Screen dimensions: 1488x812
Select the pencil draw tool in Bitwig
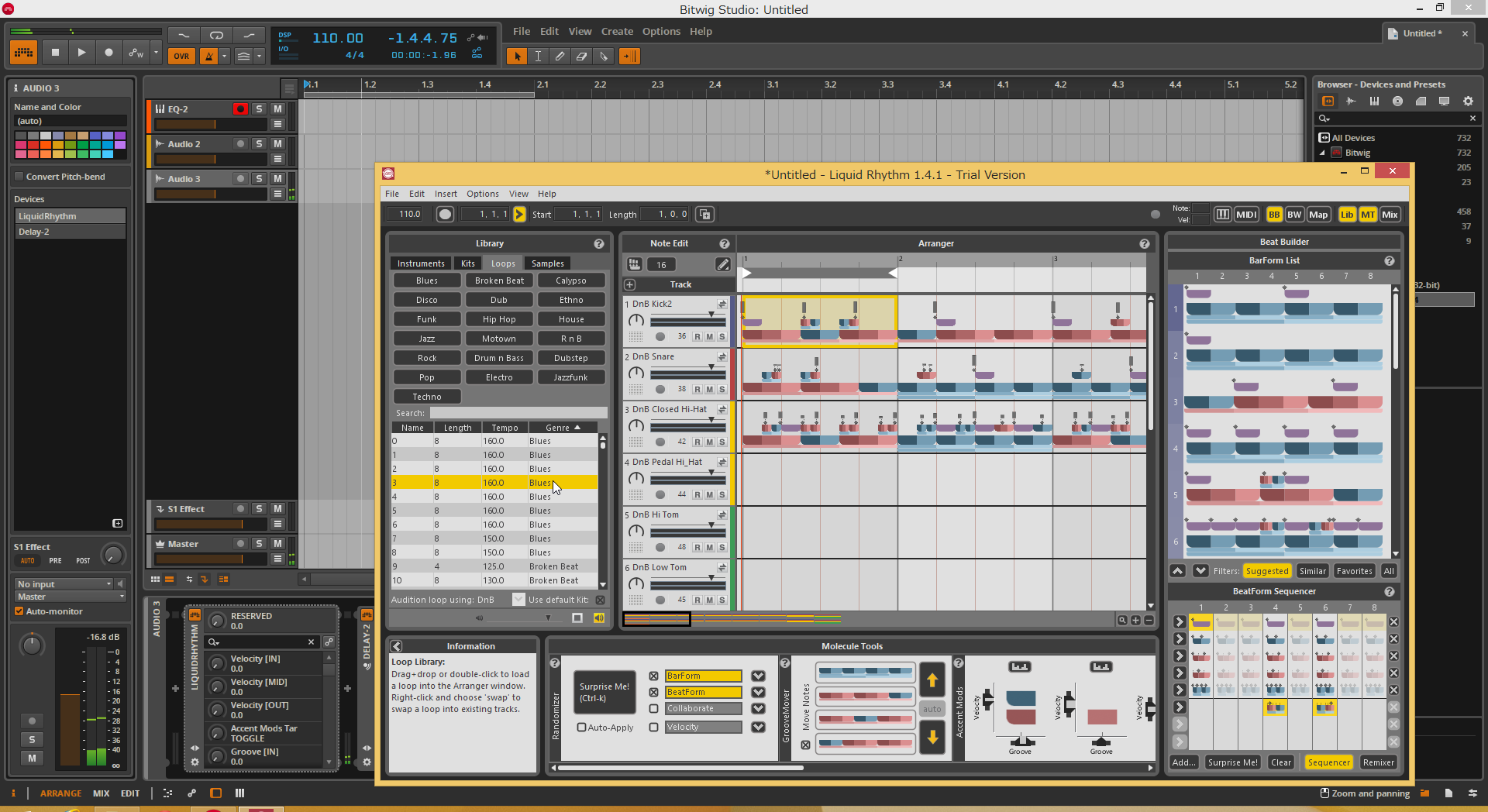click(x=560, y=56)
